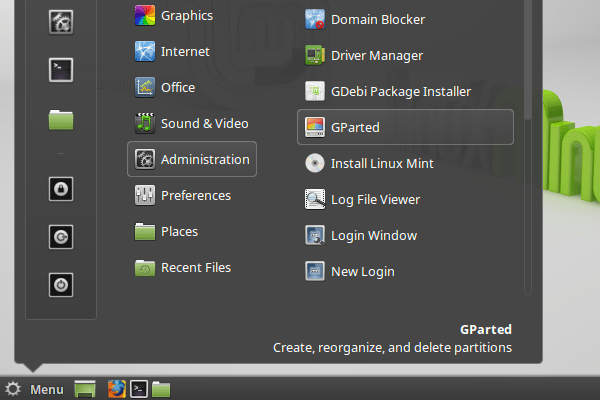The height and width of the screenshot is (400, 600).
Task: Click the Domain Blocker icon
Action: (315, 19)
